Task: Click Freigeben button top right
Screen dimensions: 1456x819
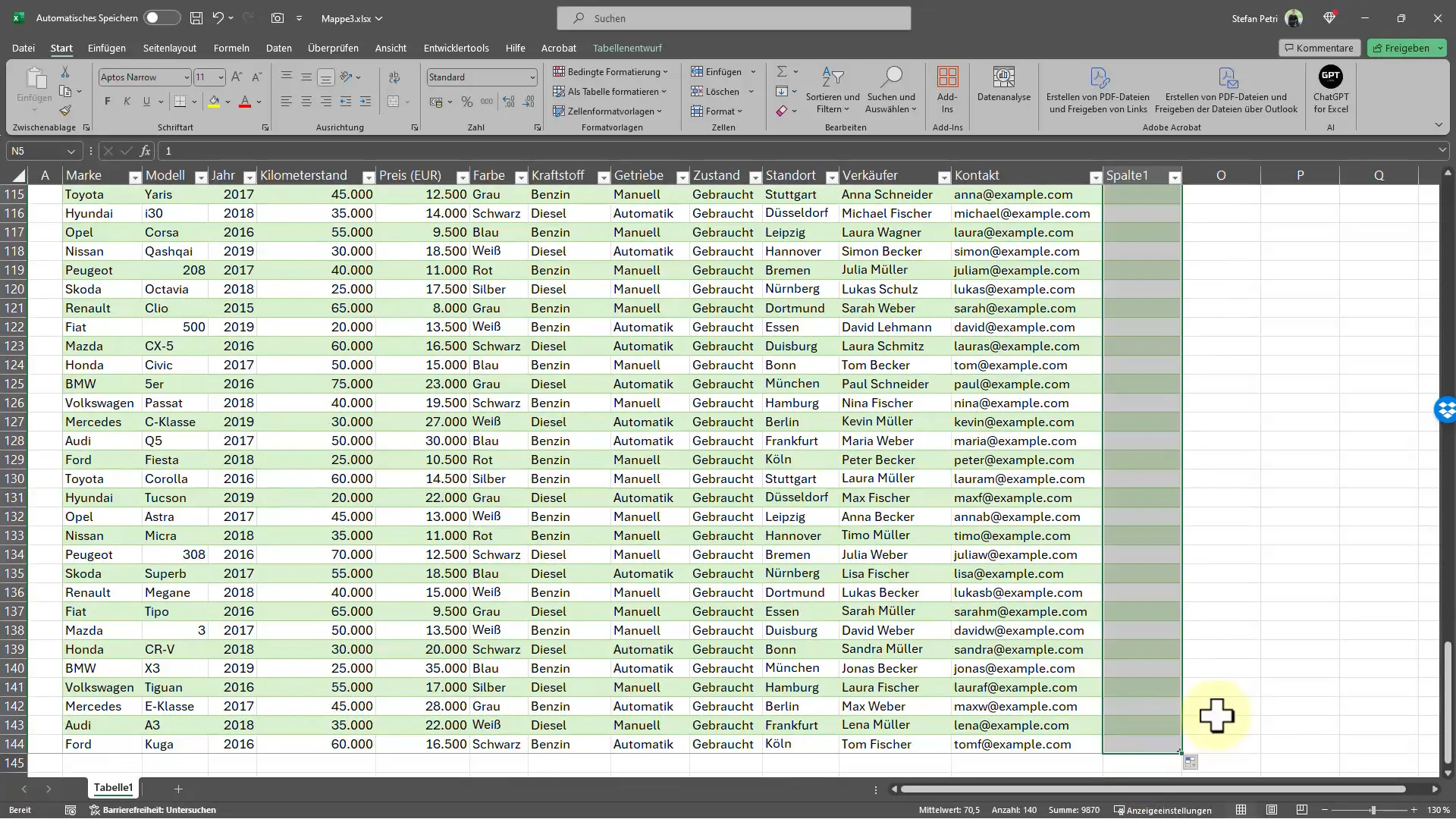Action: [1407, 47]
